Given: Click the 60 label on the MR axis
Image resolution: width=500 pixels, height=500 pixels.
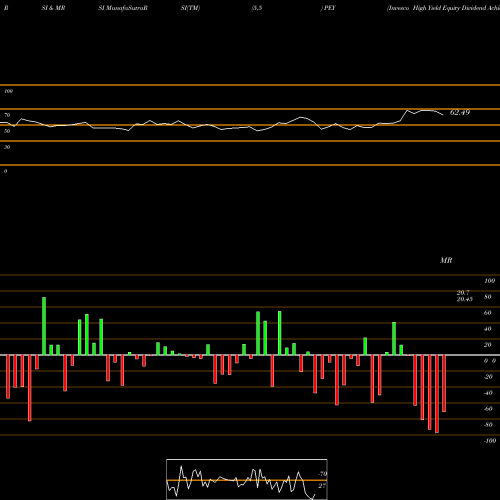Looking at the screenshot, I should [x=488, y=313].
